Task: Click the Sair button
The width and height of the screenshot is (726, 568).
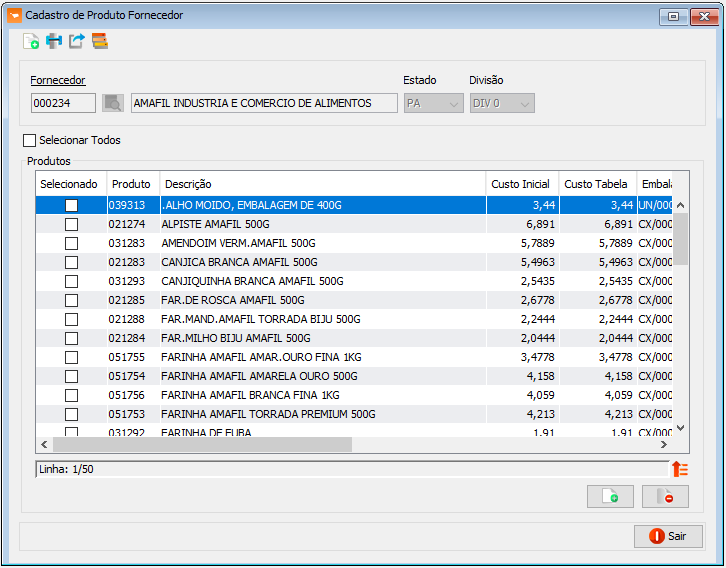Action: [668, 536]
